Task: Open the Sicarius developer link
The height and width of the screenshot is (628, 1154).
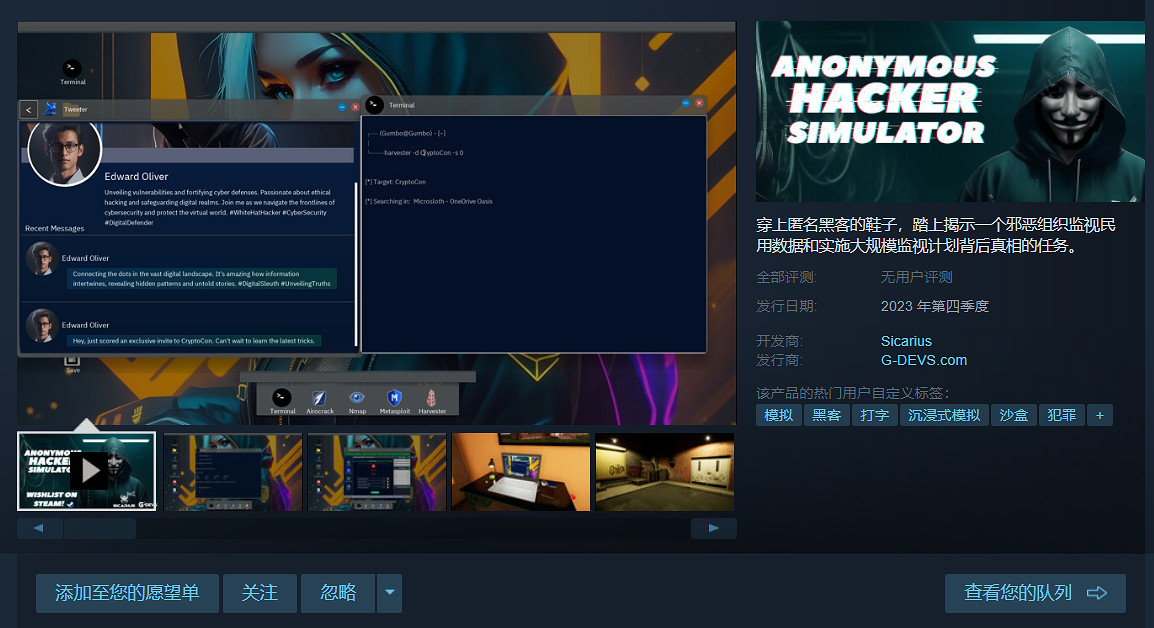Action: pos(905,340)
